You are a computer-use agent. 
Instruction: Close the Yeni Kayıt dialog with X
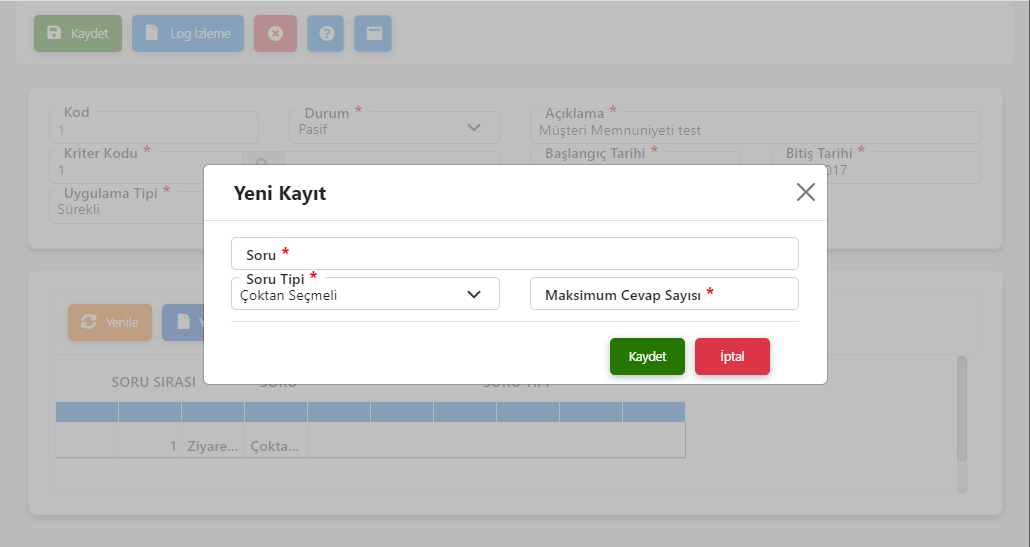point(805,192)
